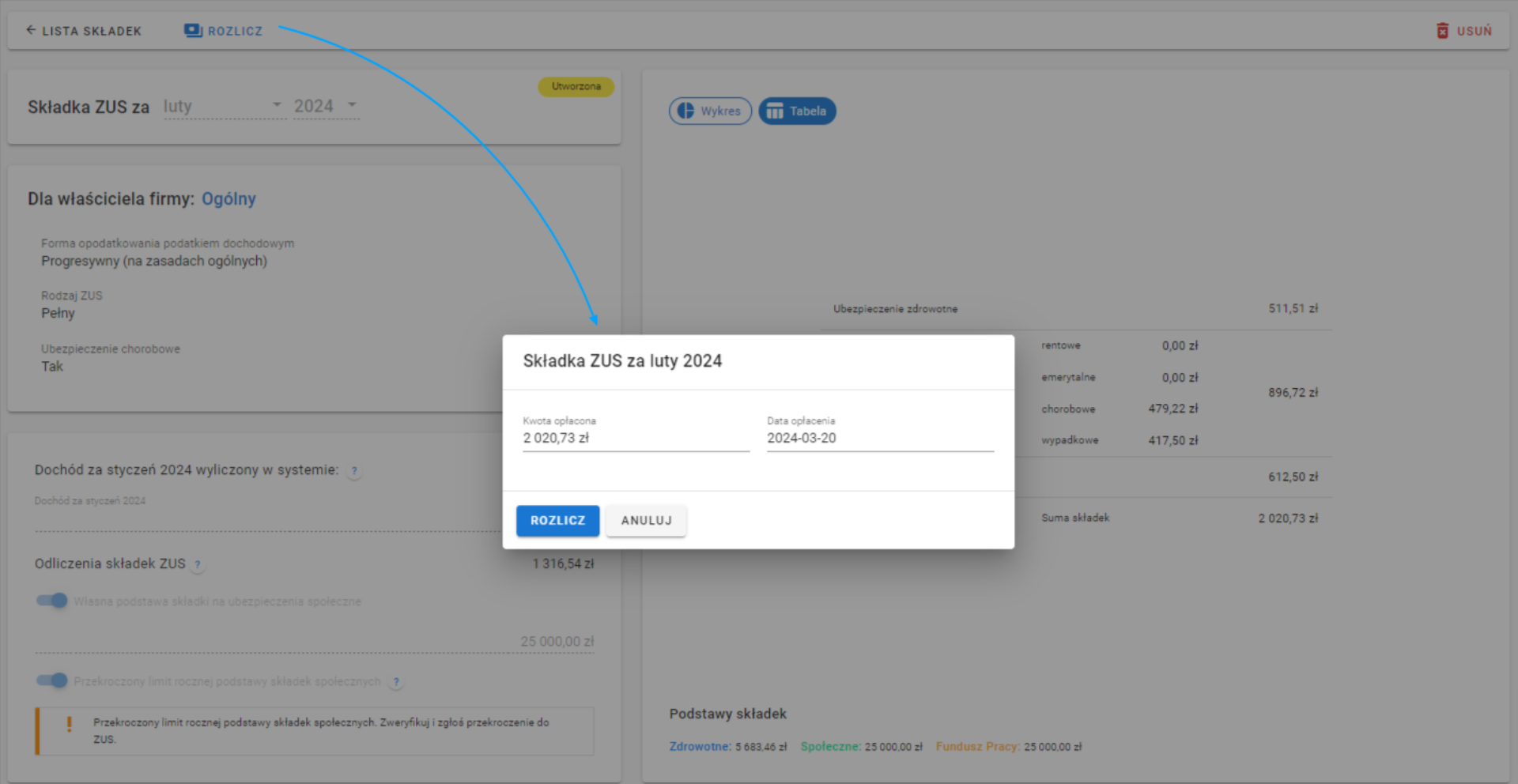Click the 896,72 zł social subtotal

click(x=1293, y=393)
